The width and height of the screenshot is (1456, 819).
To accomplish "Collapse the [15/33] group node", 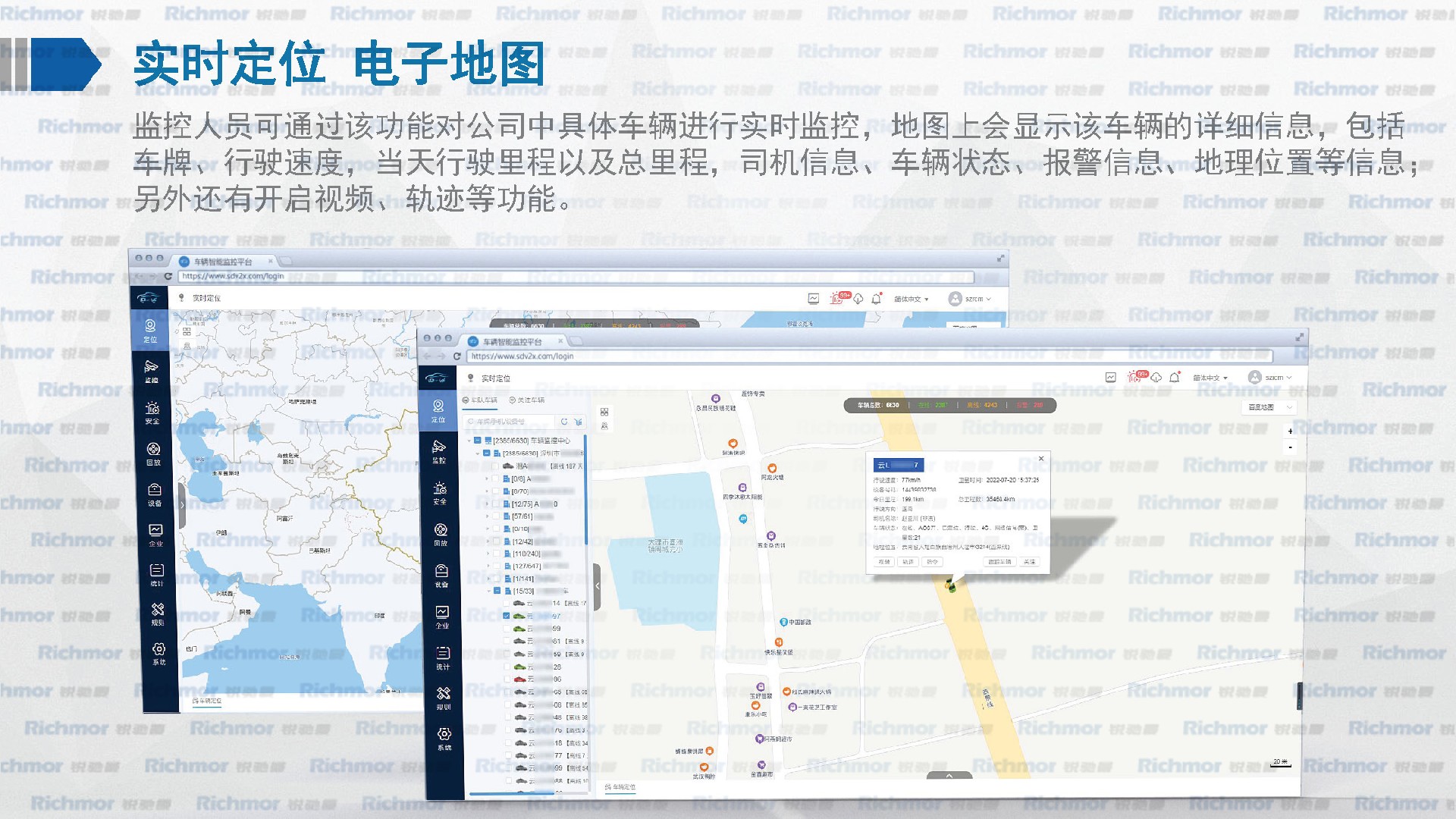I will [x=489, y=591].
